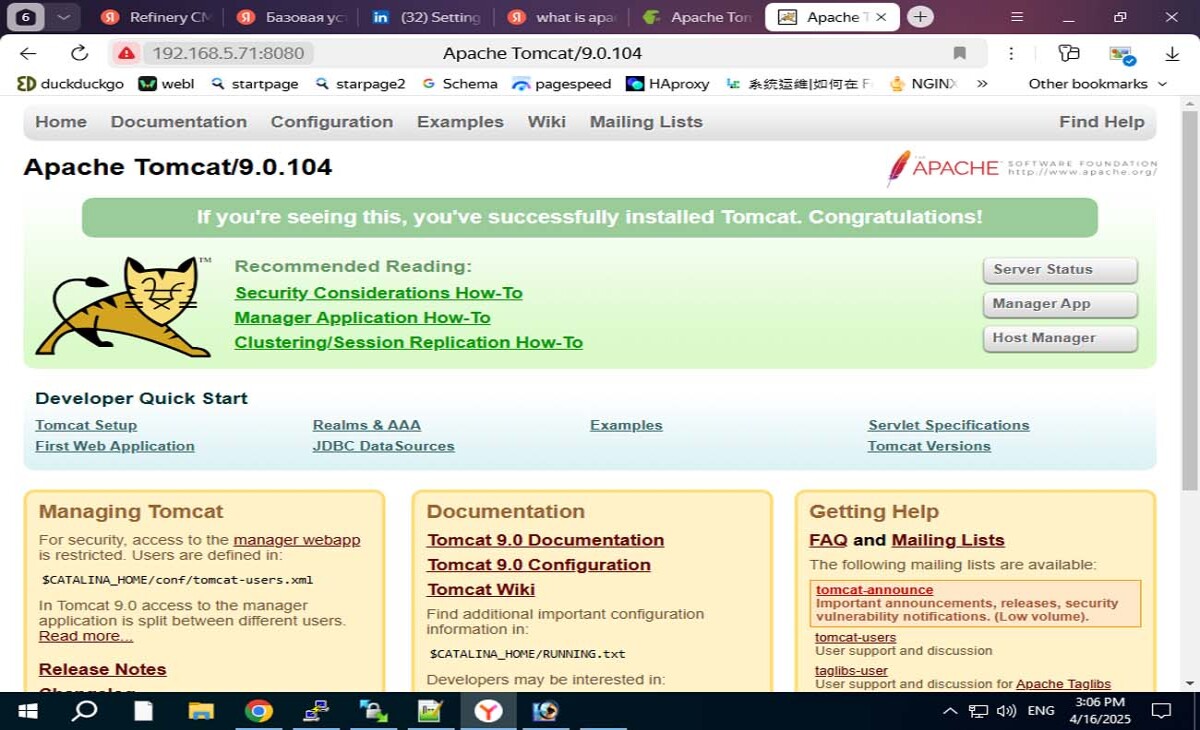Click the volume speaker tray icon
Viewport: 1200px width, 730px height.
click(x=1006, y=711)
